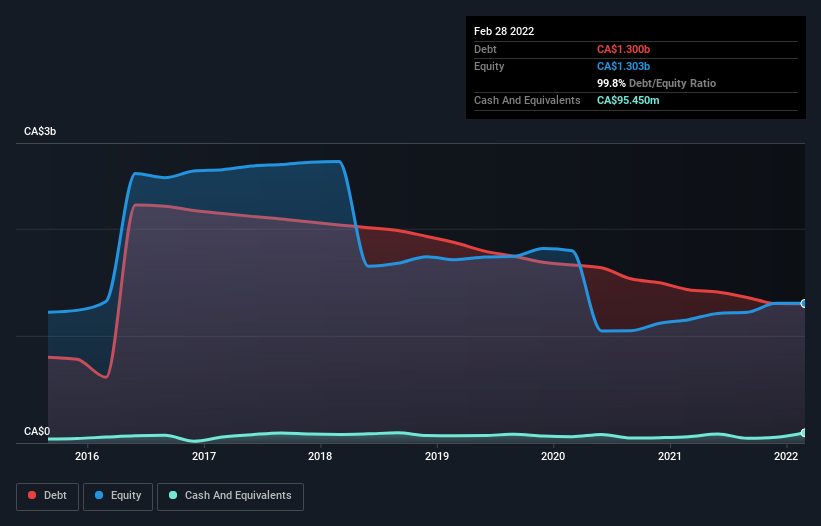Click the CA$3b y-axis label
The height and width of the screenshot is (526, 821).
click(40, 131)
